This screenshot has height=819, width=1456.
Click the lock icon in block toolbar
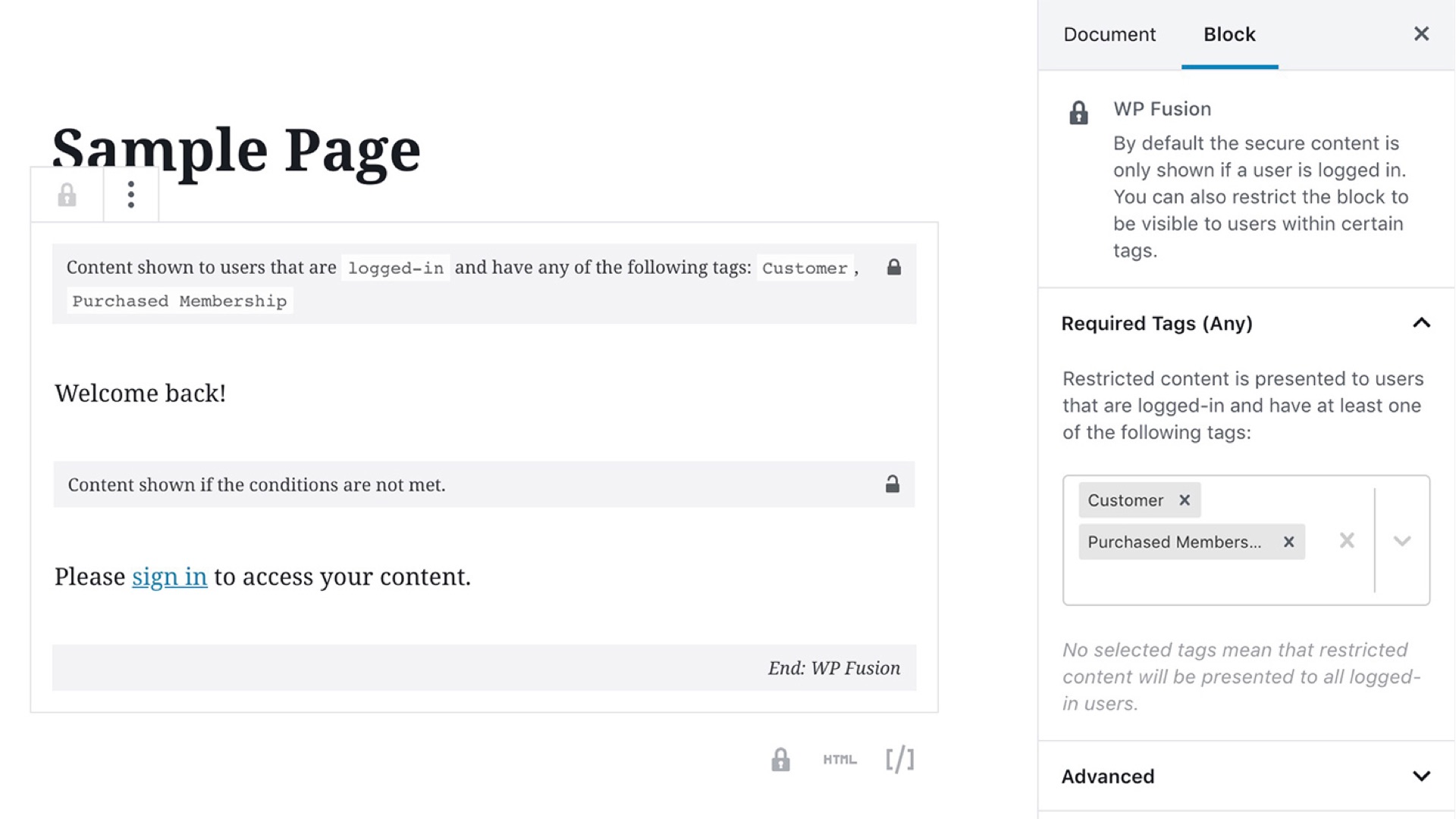coord(67,195)
